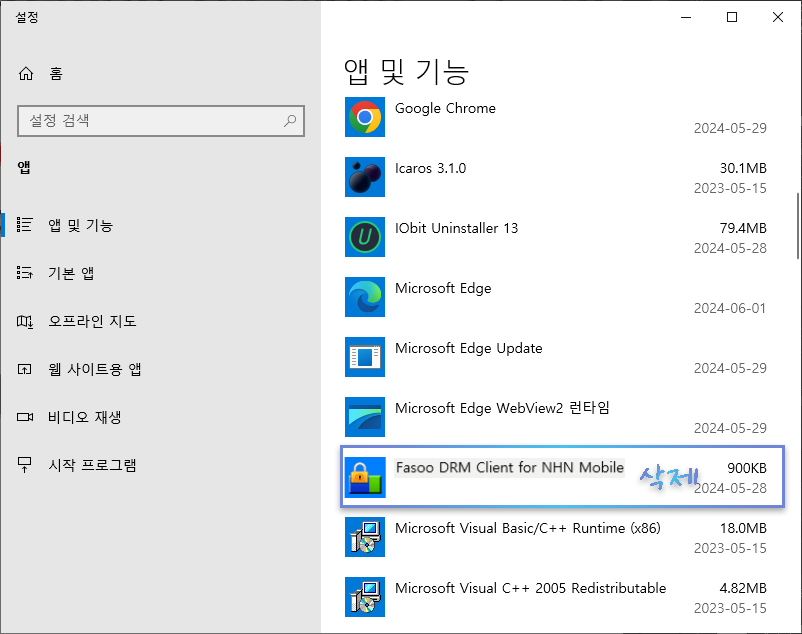
Task: Select 앱 및 기능 in the sidebar
Action: pos(80,225)
